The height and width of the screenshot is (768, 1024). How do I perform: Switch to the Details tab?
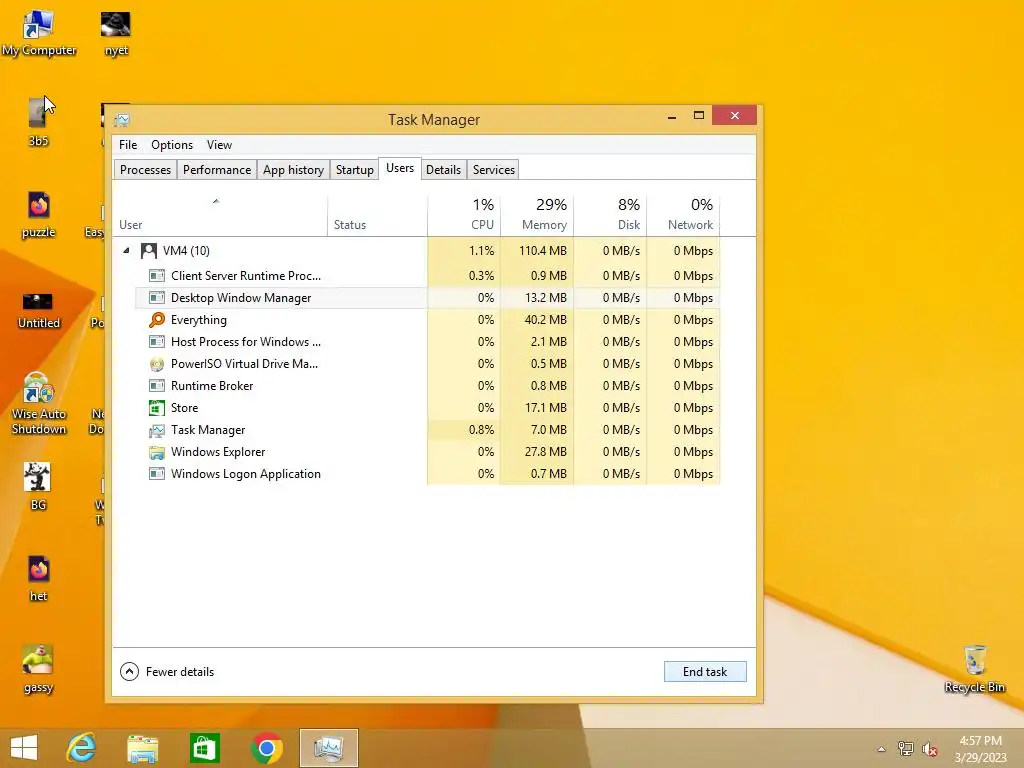tap(443, 170)
